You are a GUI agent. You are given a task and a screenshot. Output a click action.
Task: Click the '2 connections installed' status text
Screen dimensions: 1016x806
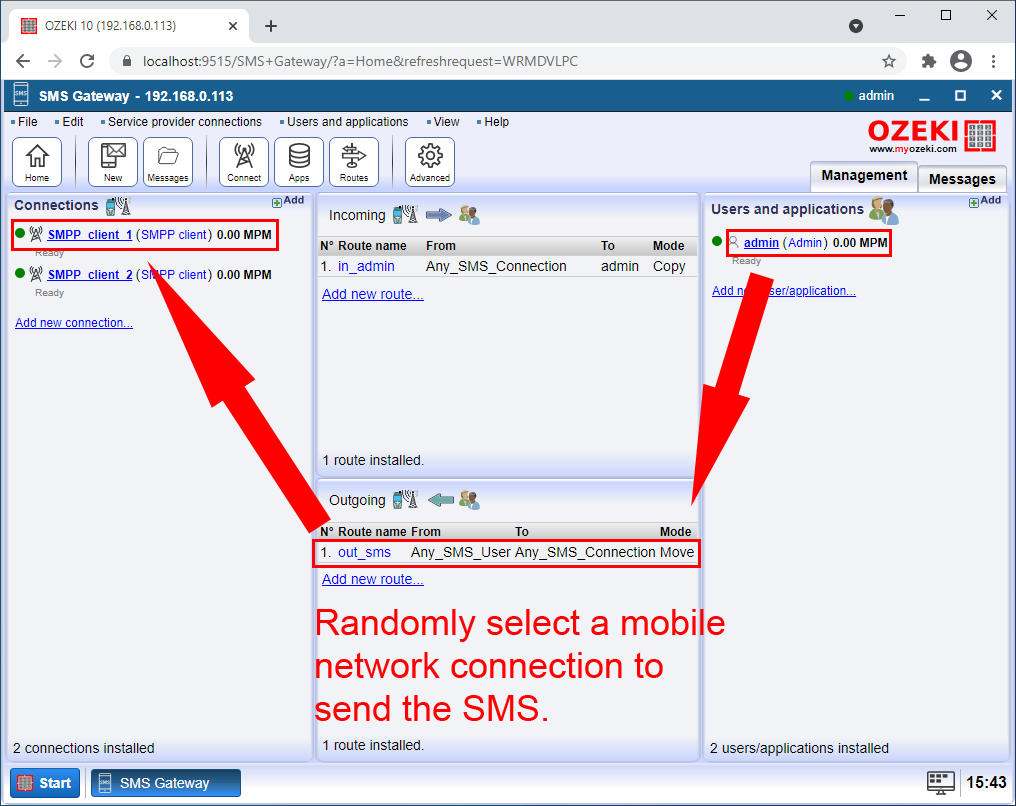[x=84, y=748]
